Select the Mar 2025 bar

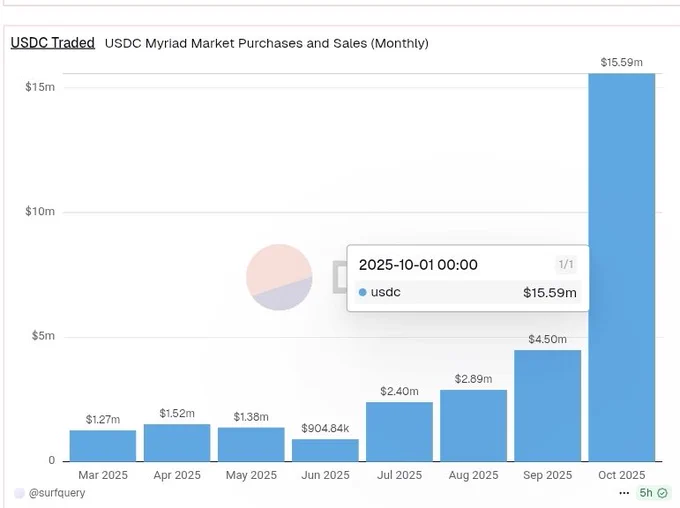pyautogui.click(x=103, y=446)
